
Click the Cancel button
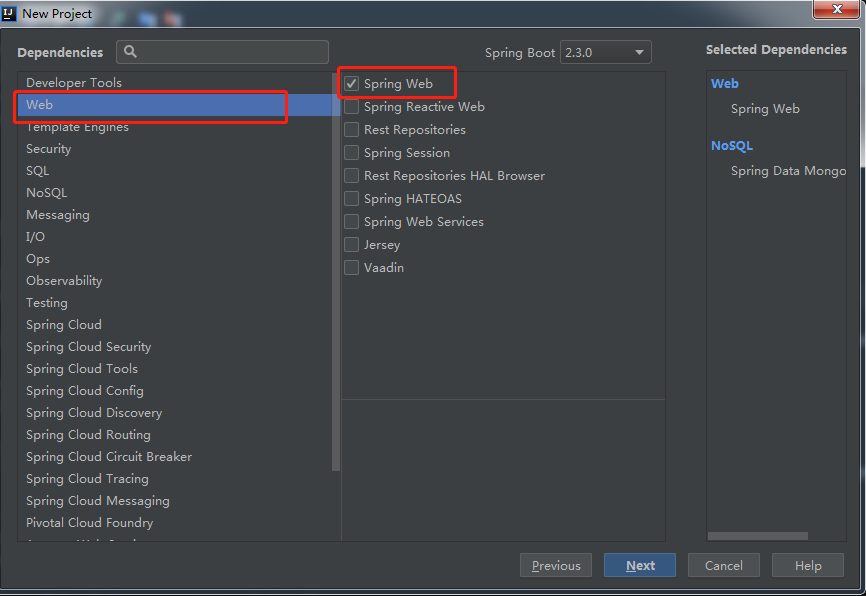724,565
